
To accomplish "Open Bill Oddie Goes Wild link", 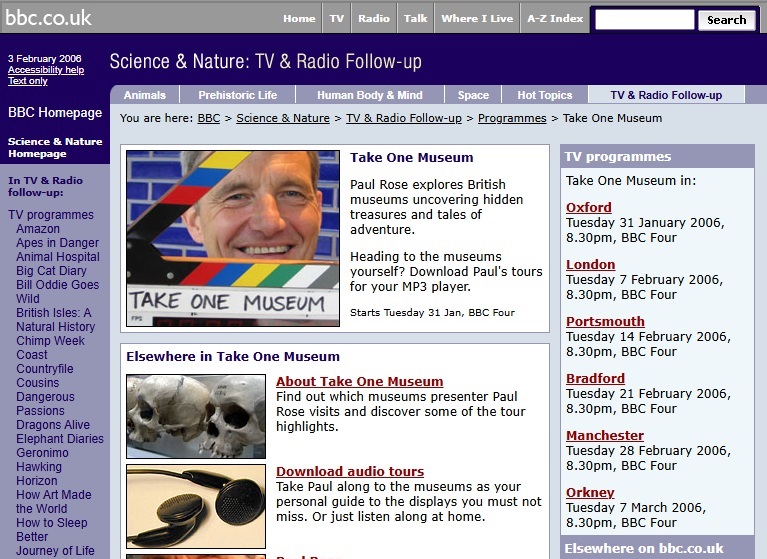I will (57, 291).
